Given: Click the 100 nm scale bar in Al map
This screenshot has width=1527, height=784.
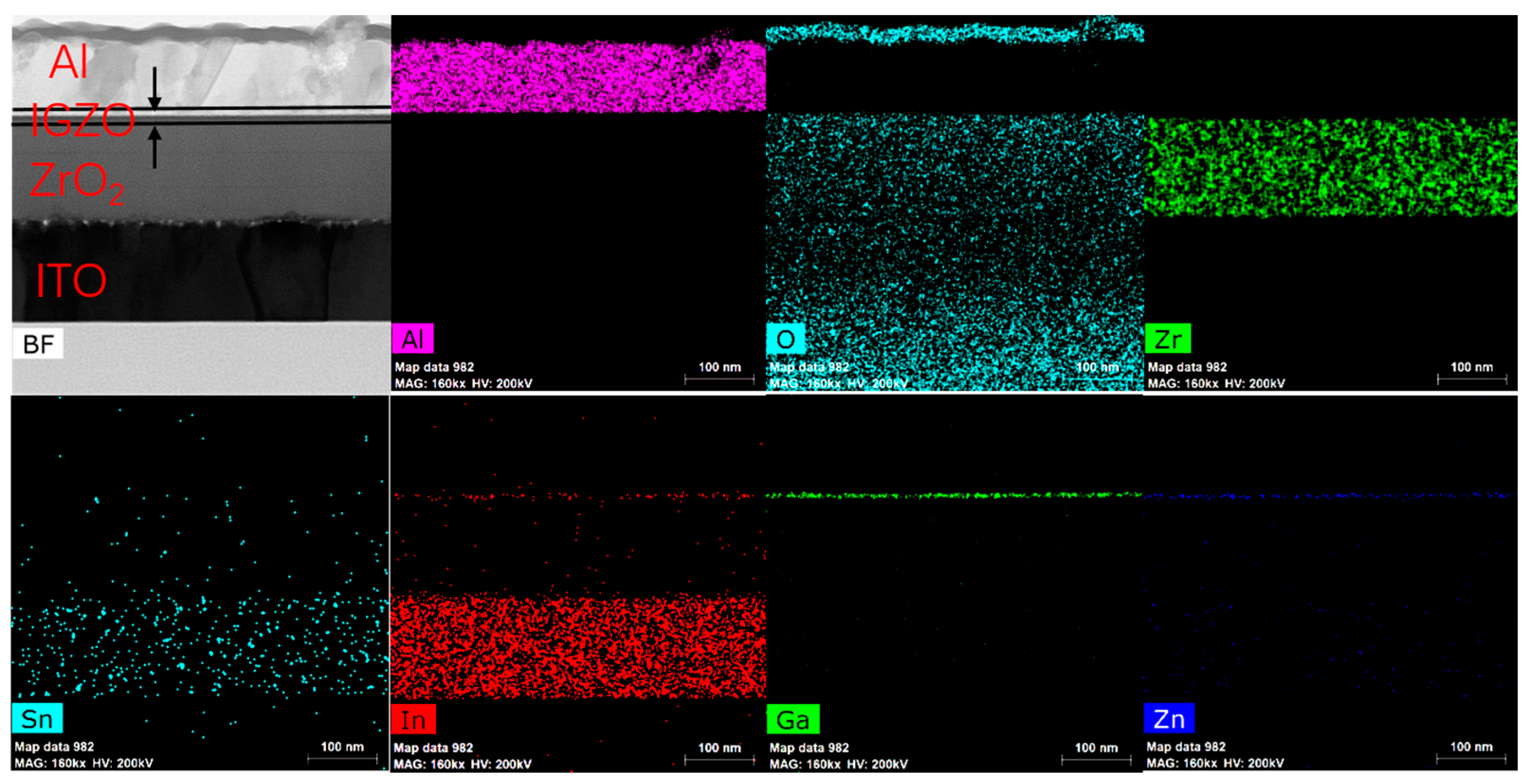Looking at the screenshot, I should 719,378.
